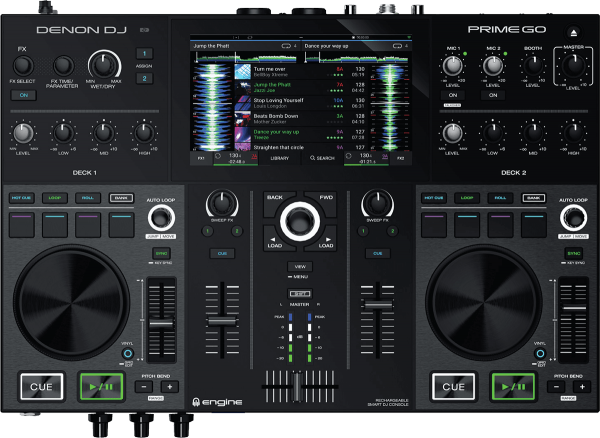Click the Deck 1 pitch fader

click(161, 324)
